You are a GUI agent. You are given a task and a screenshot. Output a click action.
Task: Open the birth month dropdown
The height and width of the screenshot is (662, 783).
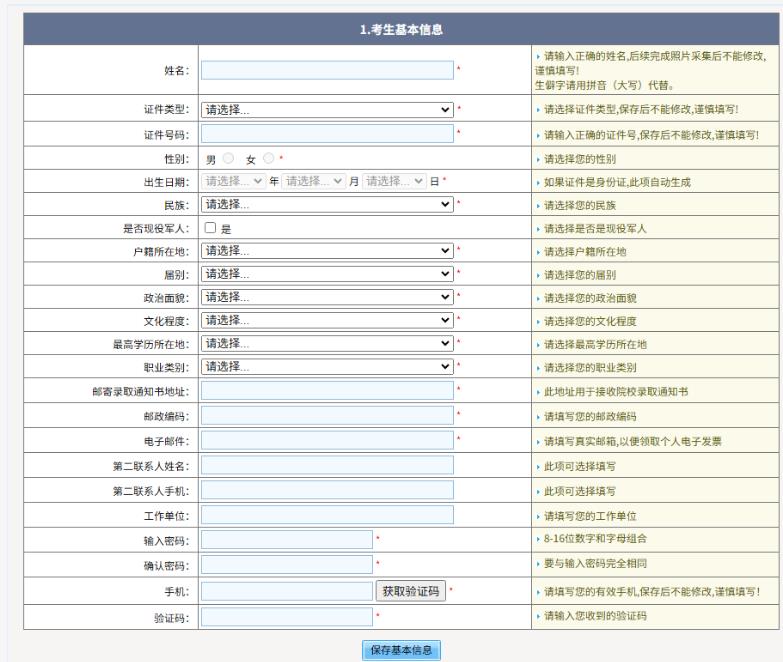[x=314, y=181]
